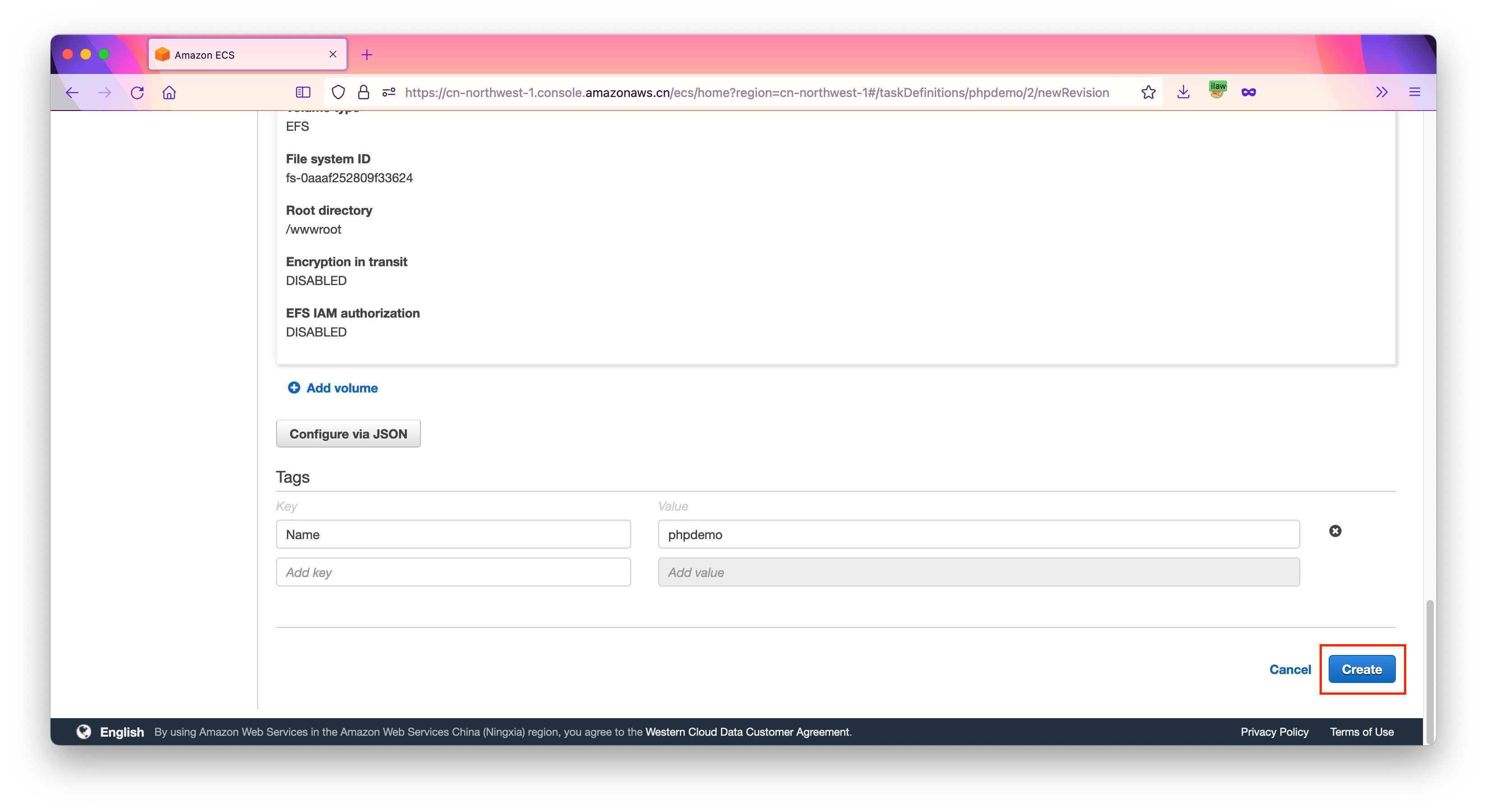Click the Encryption in transit label
Screen dimensions: 1487x812
point(346,262)
